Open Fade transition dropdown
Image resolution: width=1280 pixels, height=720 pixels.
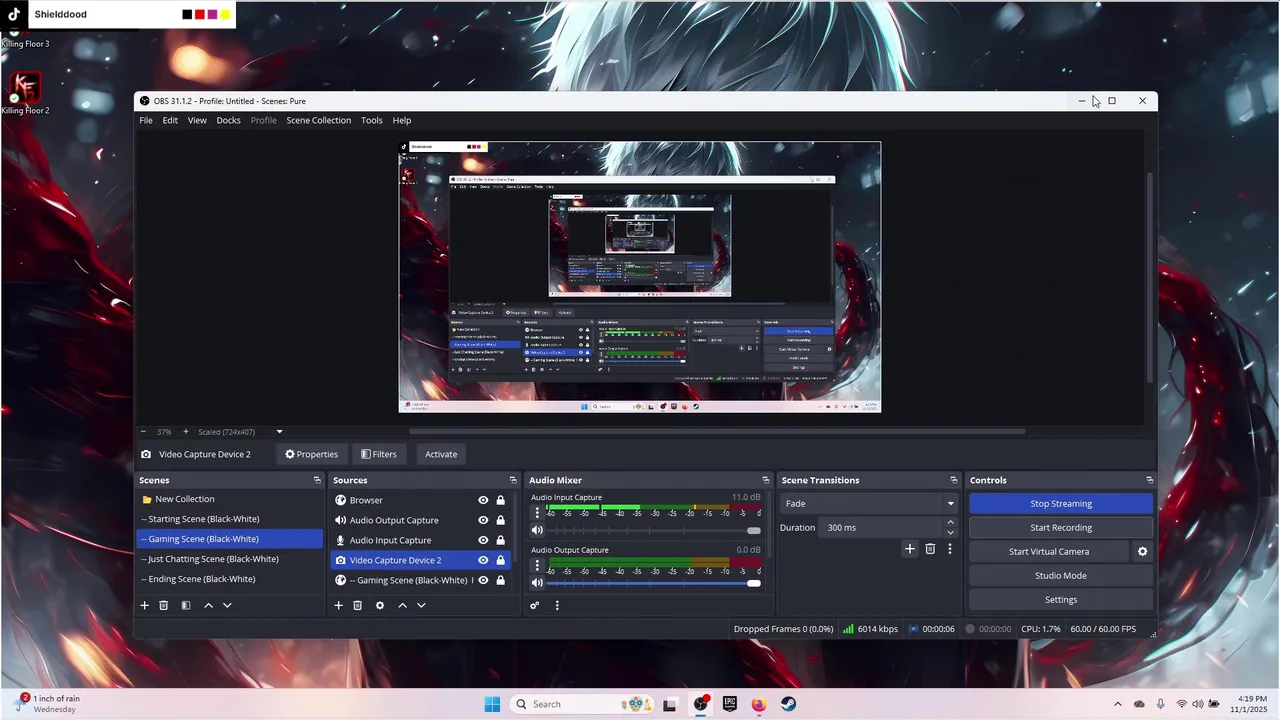(869, 503)
